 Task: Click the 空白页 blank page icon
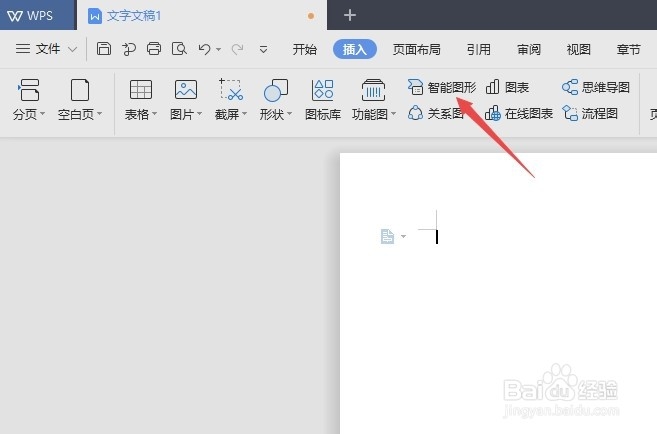pos(80,90)
